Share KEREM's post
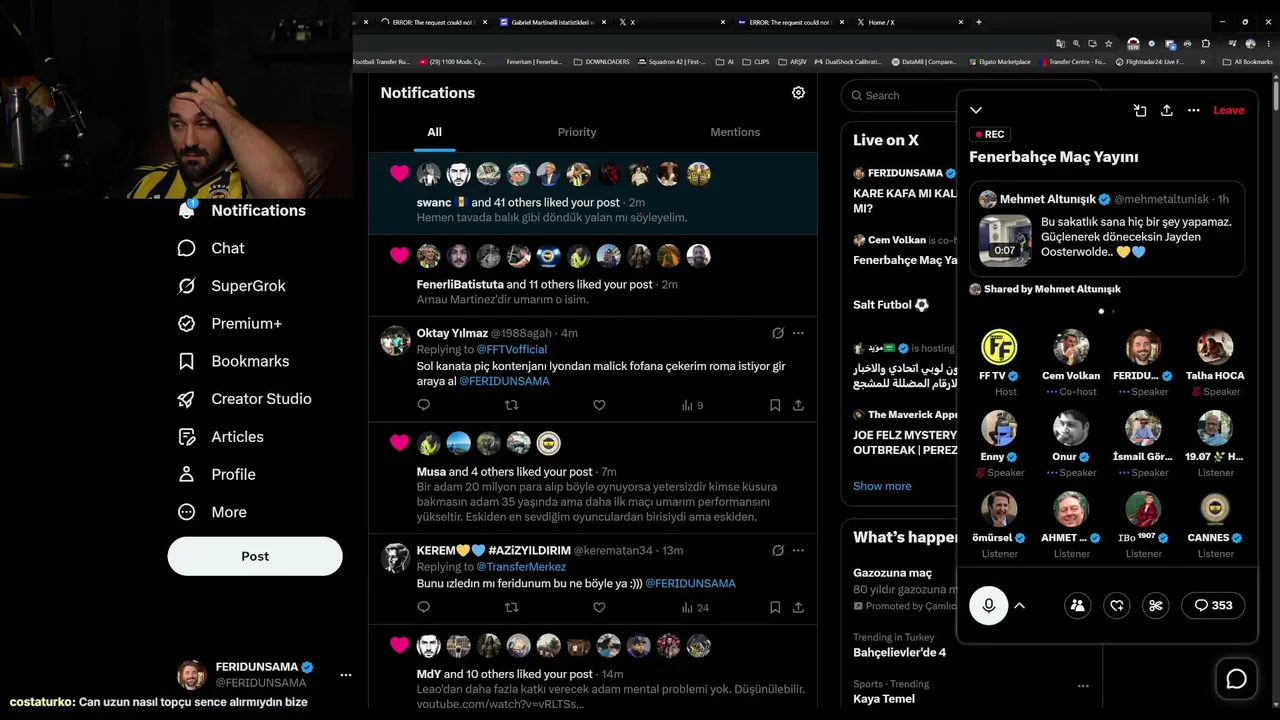The image size is (1280, 720). pos(798,607)
